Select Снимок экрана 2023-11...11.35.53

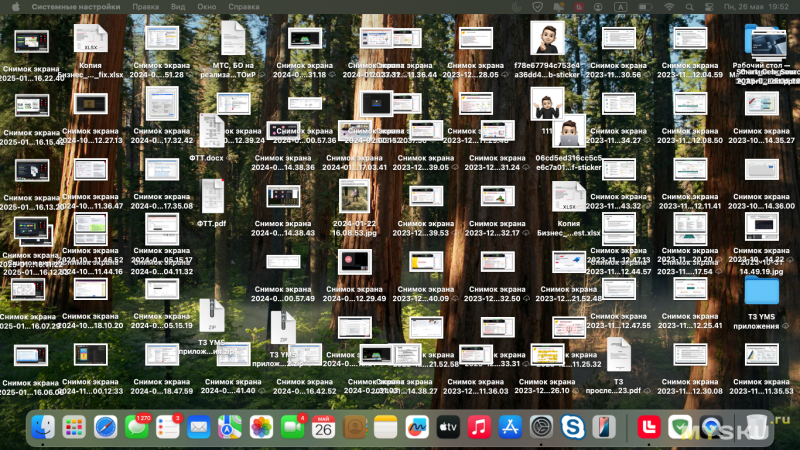click(761, 355)
